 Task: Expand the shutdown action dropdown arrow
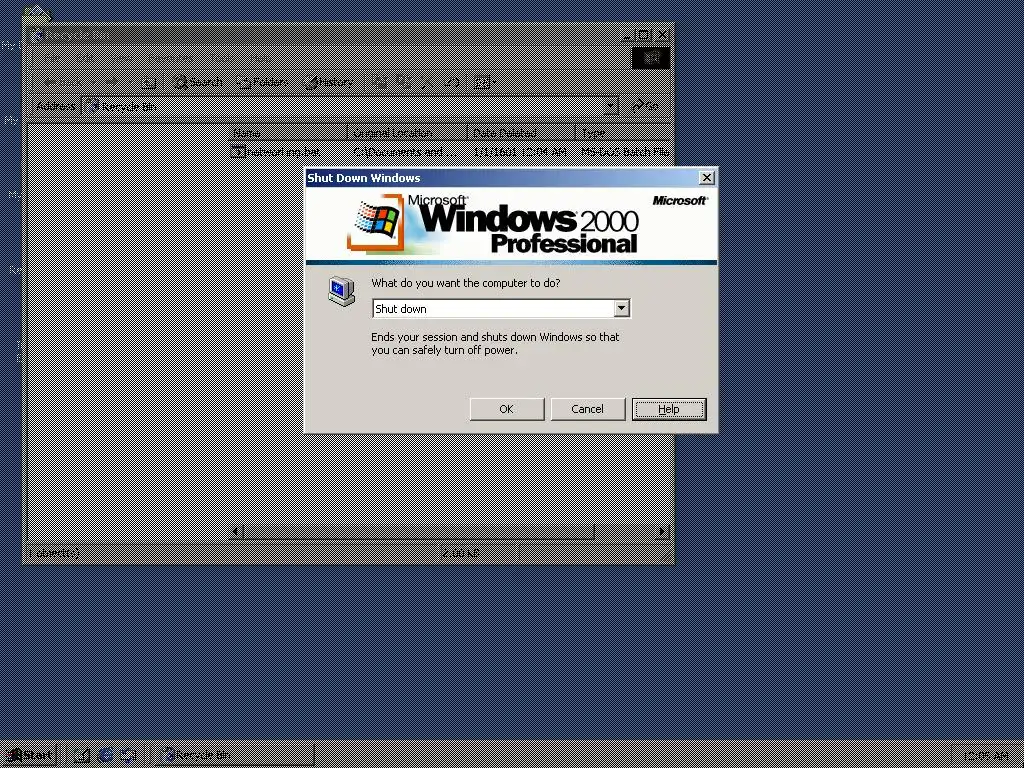tap(622, 308)
